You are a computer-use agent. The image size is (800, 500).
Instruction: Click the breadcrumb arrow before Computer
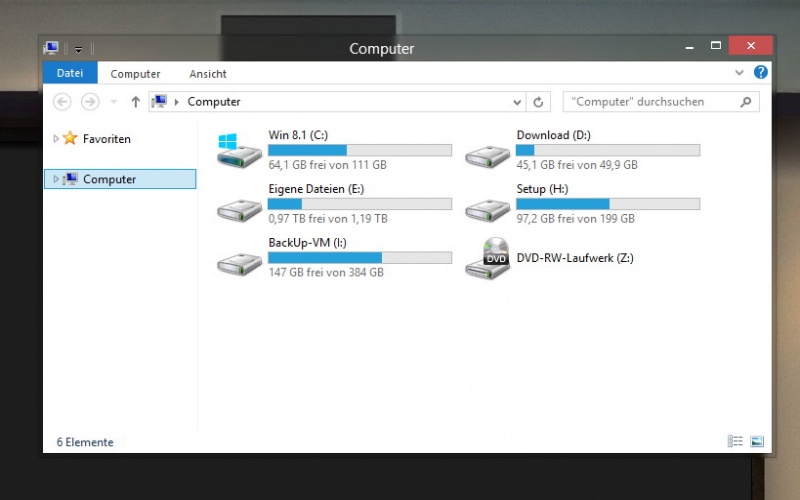[177, 102]
